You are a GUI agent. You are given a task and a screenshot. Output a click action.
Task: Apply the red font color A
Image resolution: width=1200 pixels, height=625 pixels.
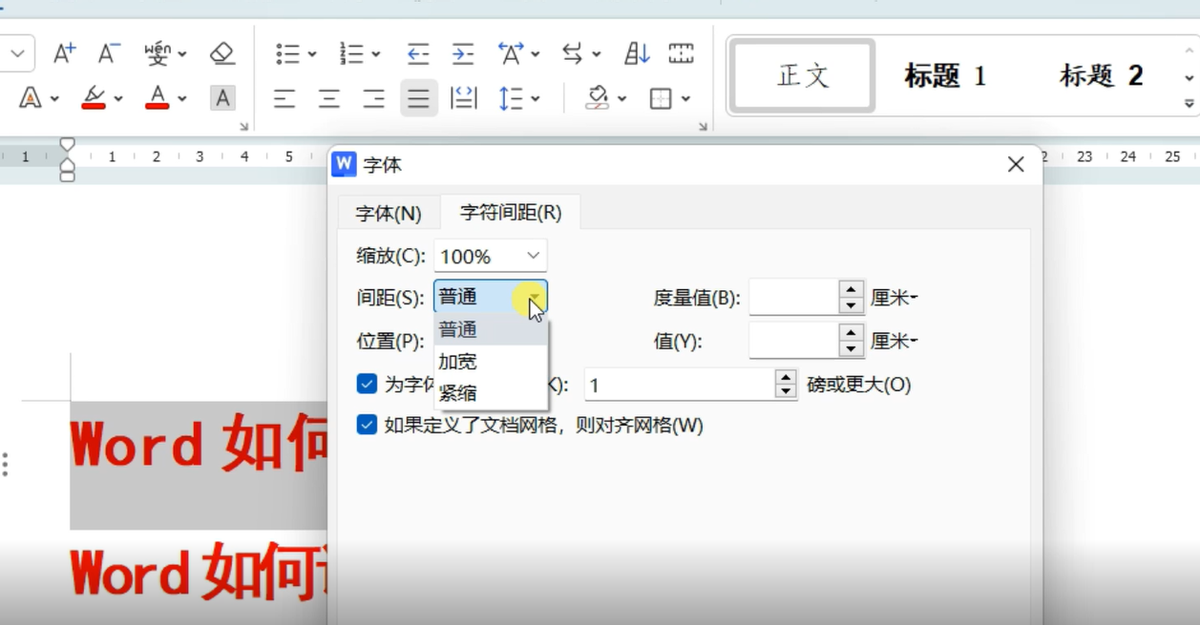click(157, 98)
